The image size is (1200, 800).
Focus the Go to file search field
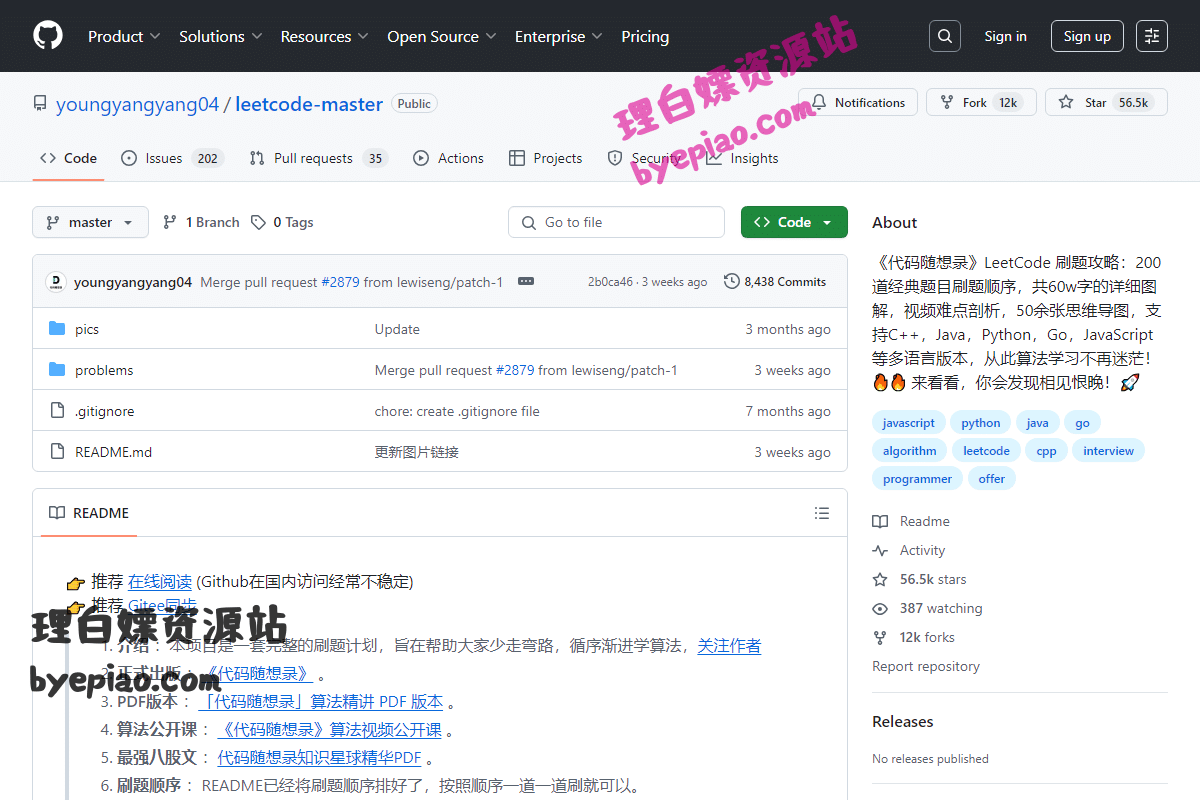click(x=616, y=222)
